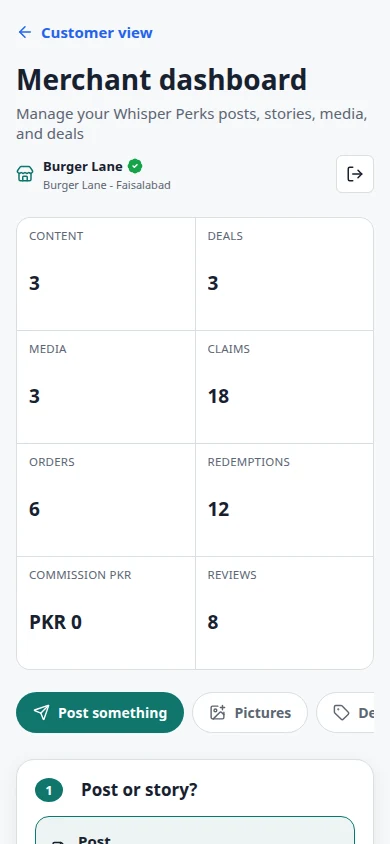
Task: Click the storefront icon beside Burger Lane
Action: [x=25, y=174]
